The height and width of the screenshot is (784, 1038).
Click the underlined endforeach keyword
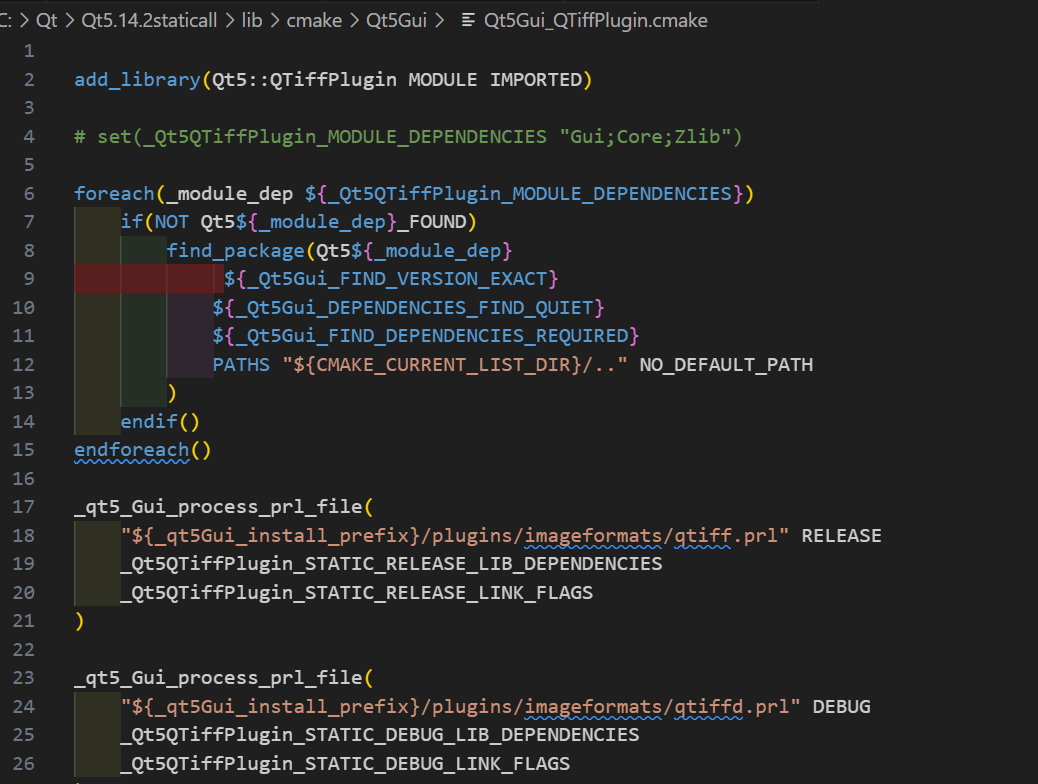131,450
